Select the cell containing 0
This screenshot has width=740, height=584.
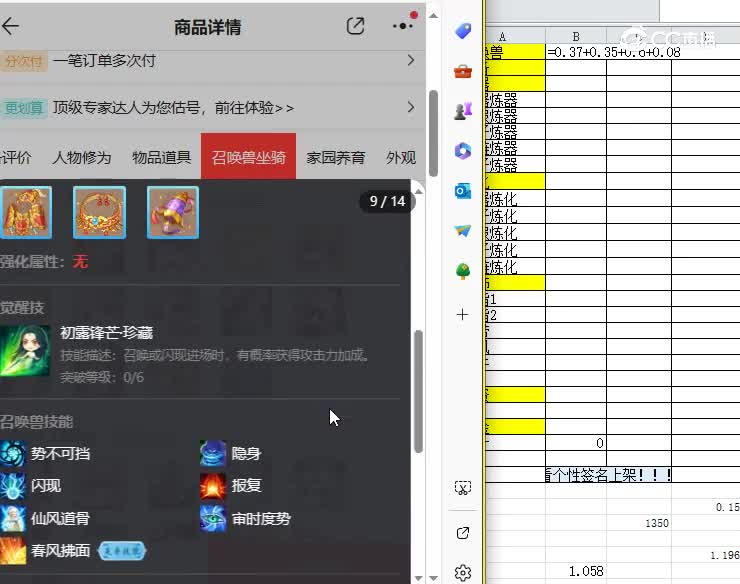576,443
